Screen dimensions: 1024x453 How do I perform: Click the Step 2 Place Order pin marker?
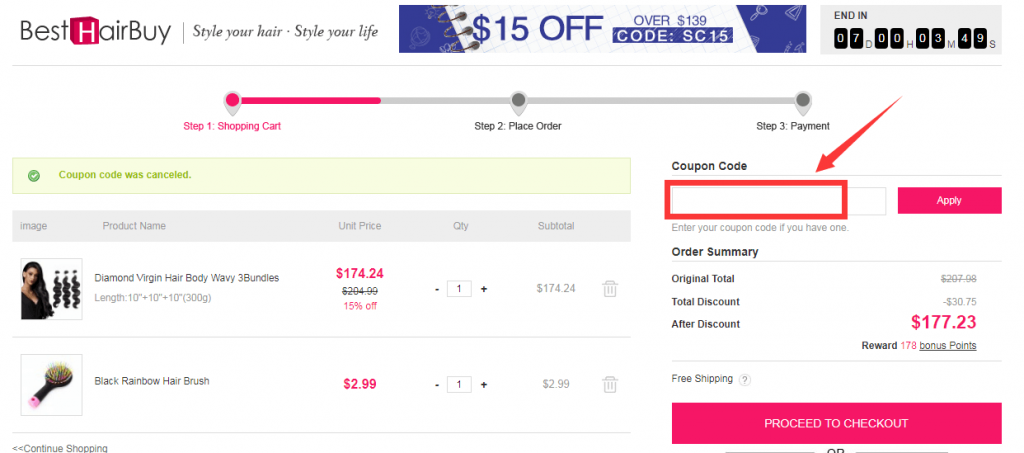[518, 102]
